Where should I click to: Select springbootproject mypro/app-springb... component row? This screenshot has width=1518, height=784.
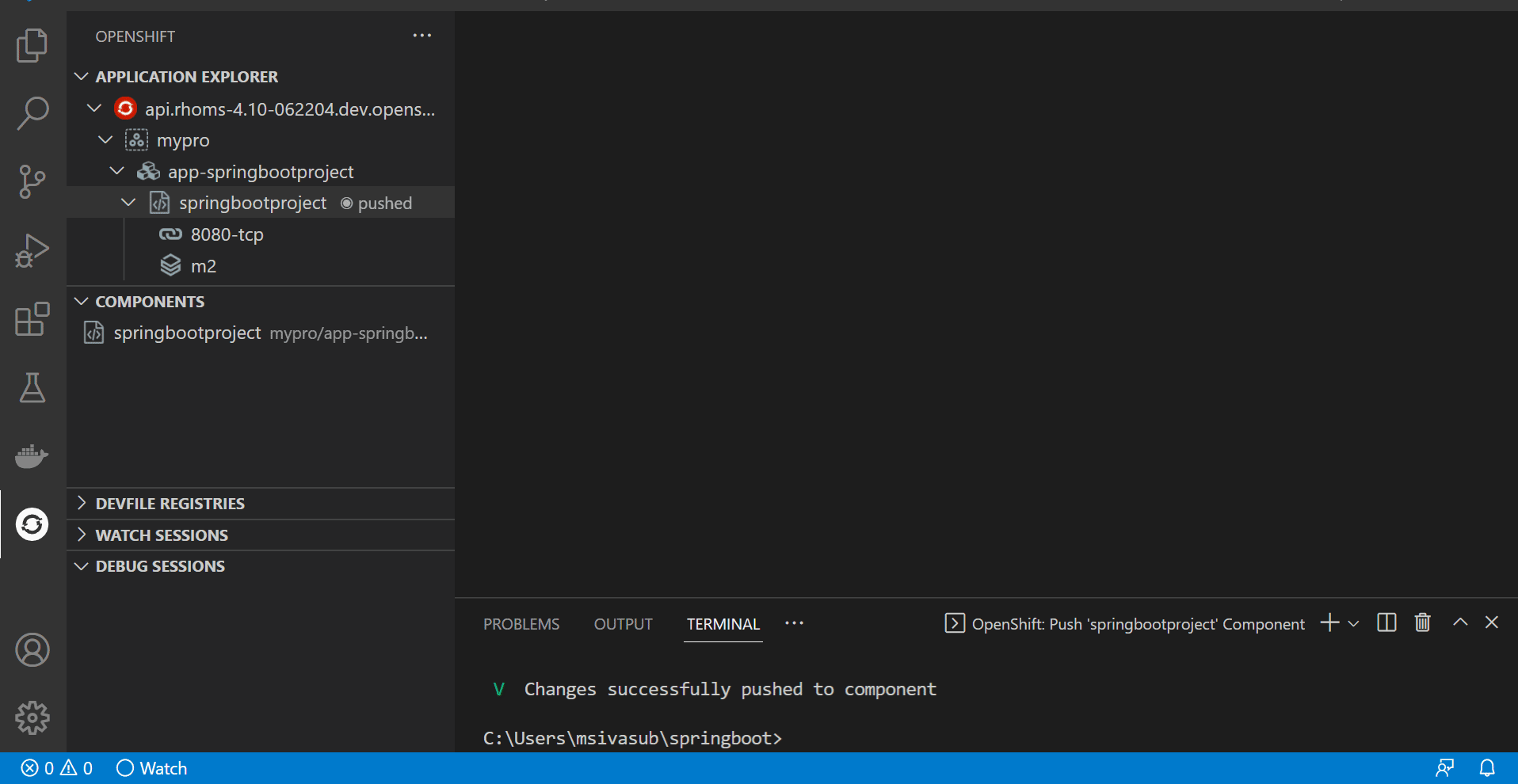click(261, 333)
